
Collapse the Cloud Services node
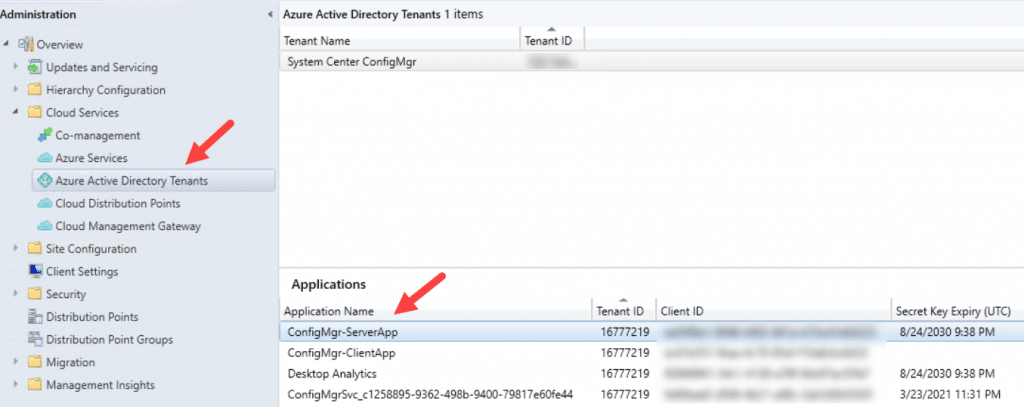(16, 112)
